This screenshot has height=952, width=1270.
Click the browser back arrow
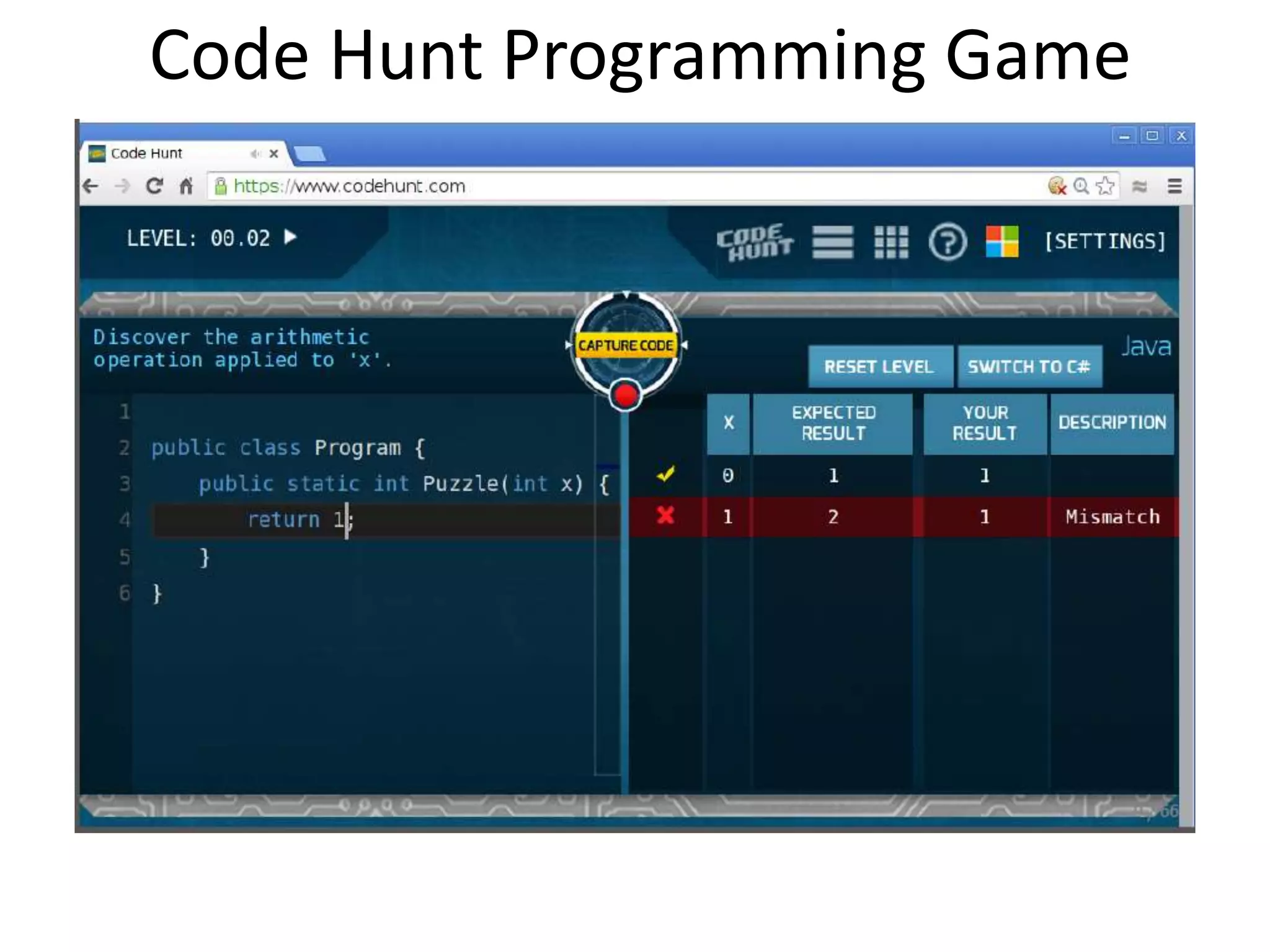(x=91, y=186)
